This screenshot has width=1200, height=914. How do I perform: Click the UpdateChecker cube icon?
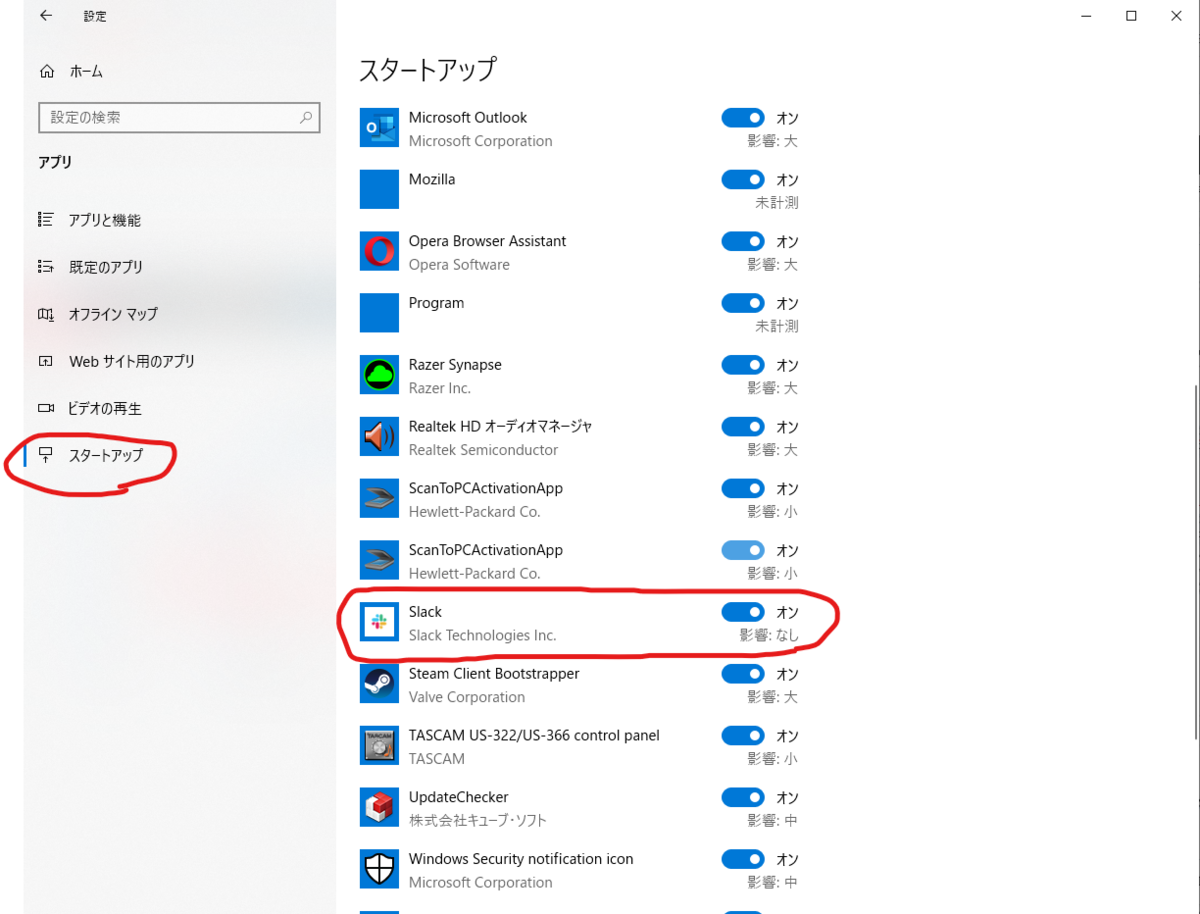(379, 808)
